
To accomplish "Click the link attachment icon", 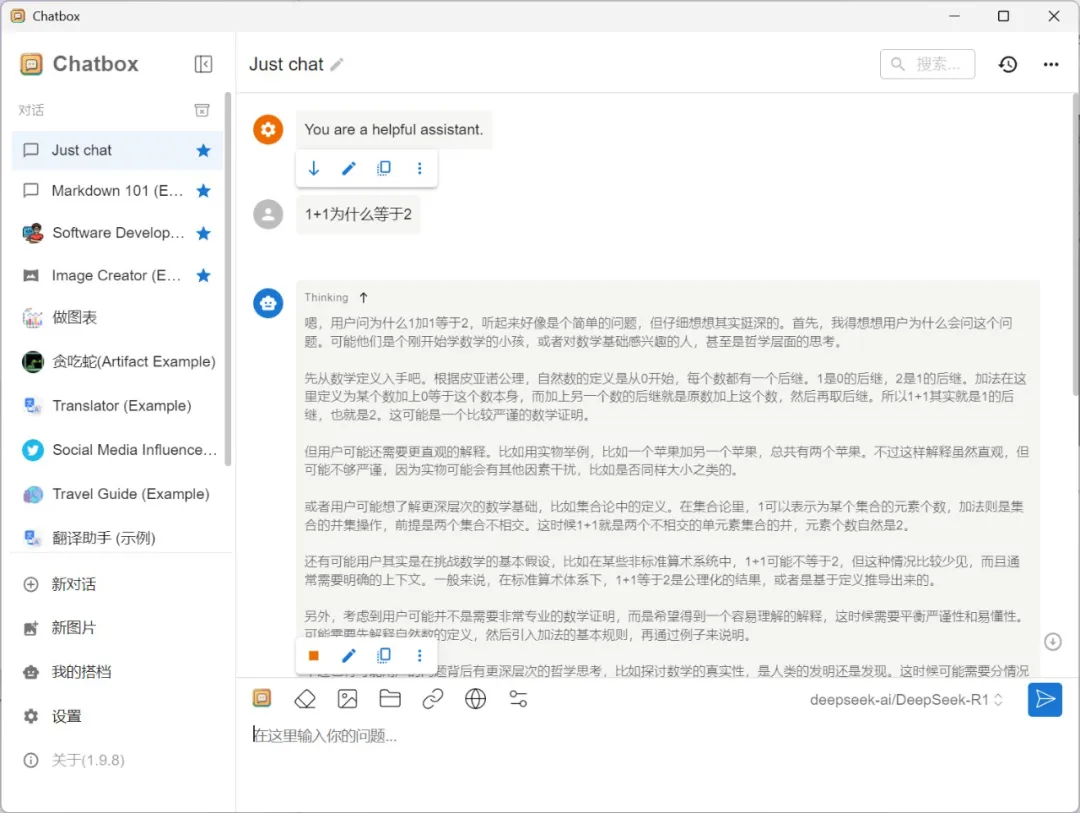I will tap(433, 699).
